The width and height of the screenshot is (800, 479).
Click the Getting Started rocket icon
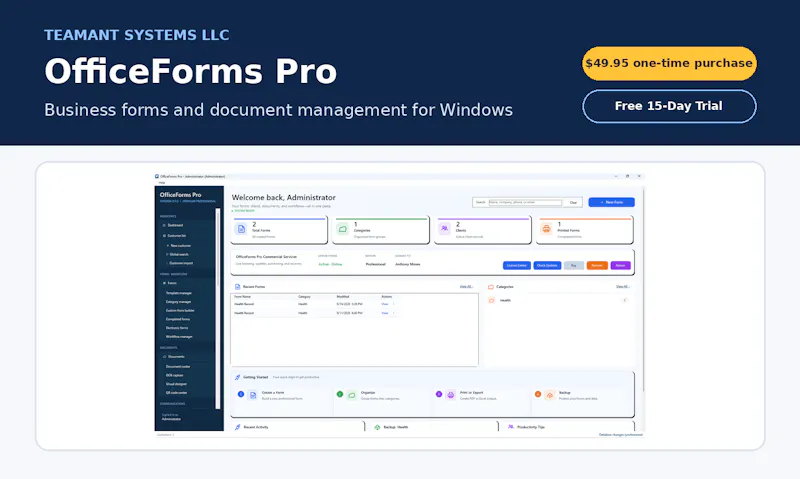237,377
